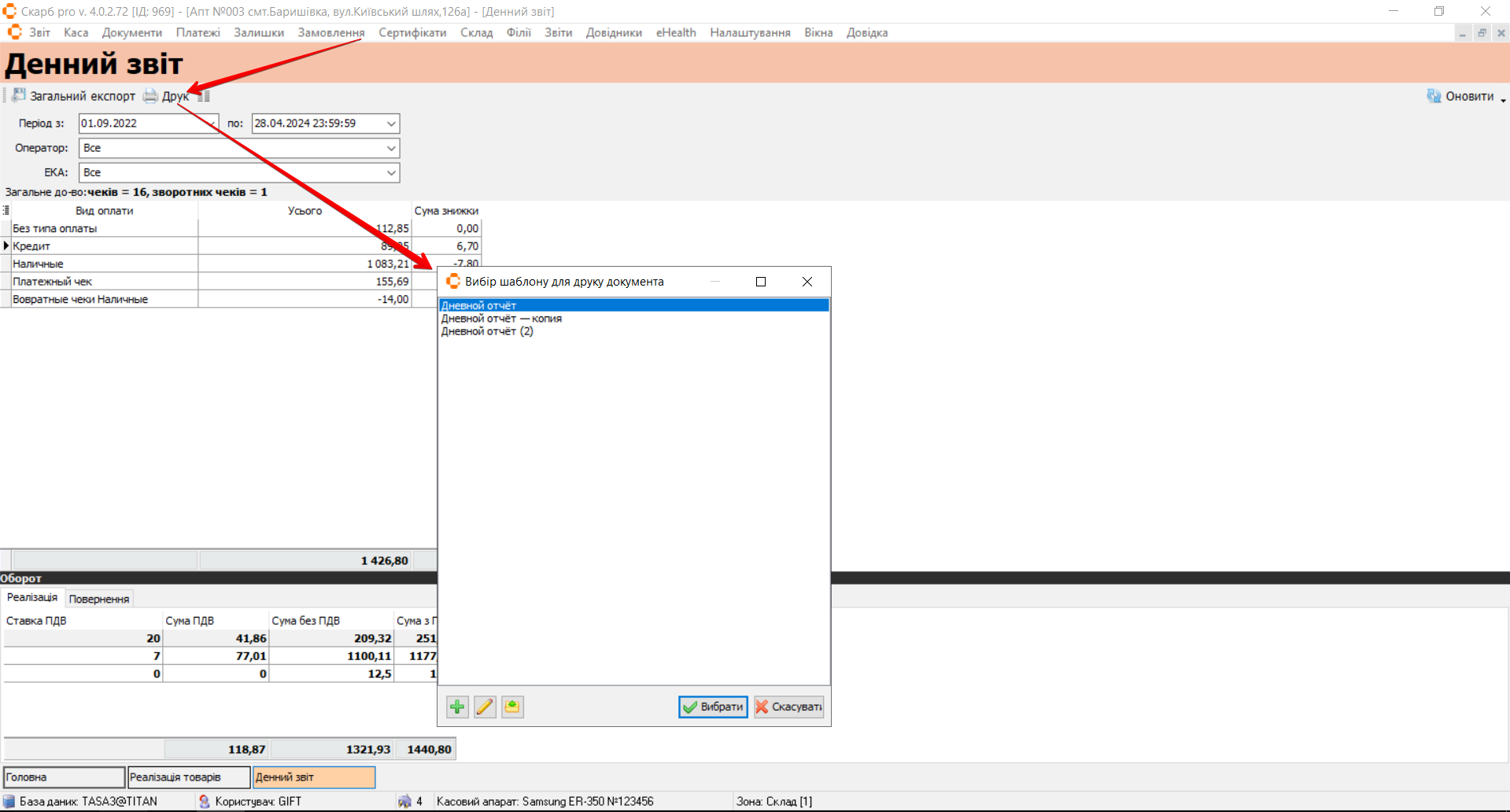Image resolution: width=1510 pixels, height=812 pixels.
Task: Open the end date 'по' dropdown
Action: pyautogui.click(x=391, y=124)
